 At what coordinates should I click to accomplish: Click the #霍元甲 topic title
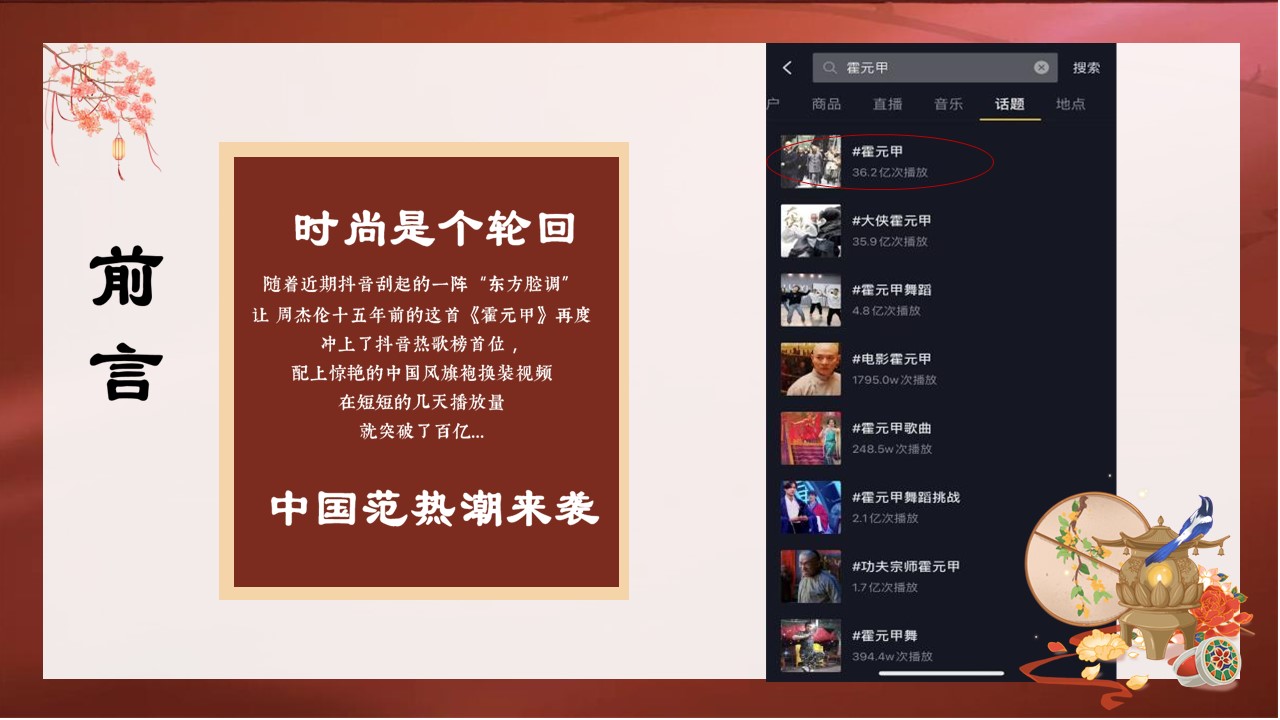(x=878, y=152)
